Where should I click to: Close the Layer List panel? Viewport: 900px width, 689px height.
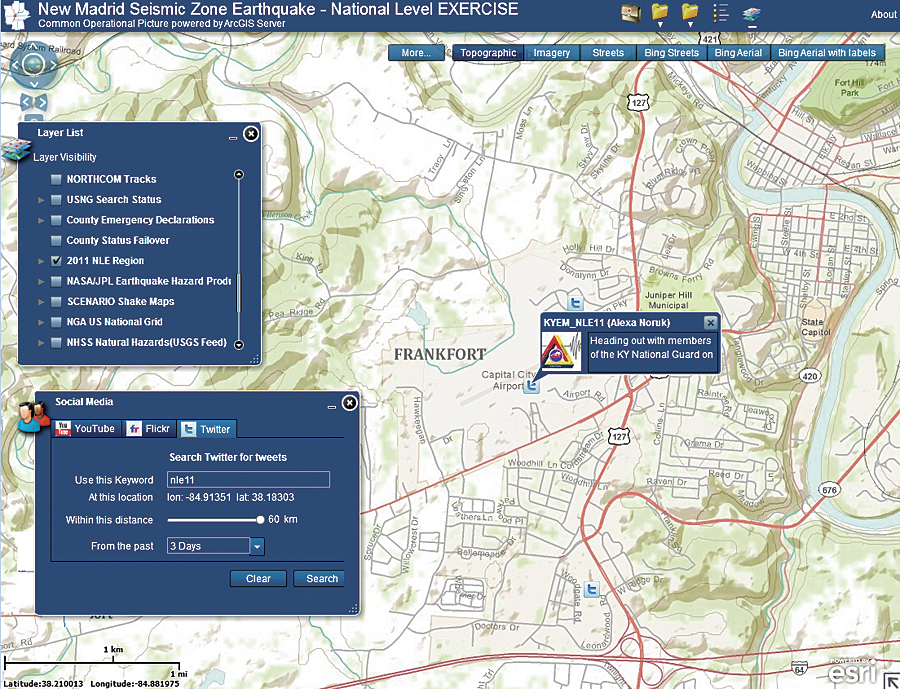click(251, 134)
